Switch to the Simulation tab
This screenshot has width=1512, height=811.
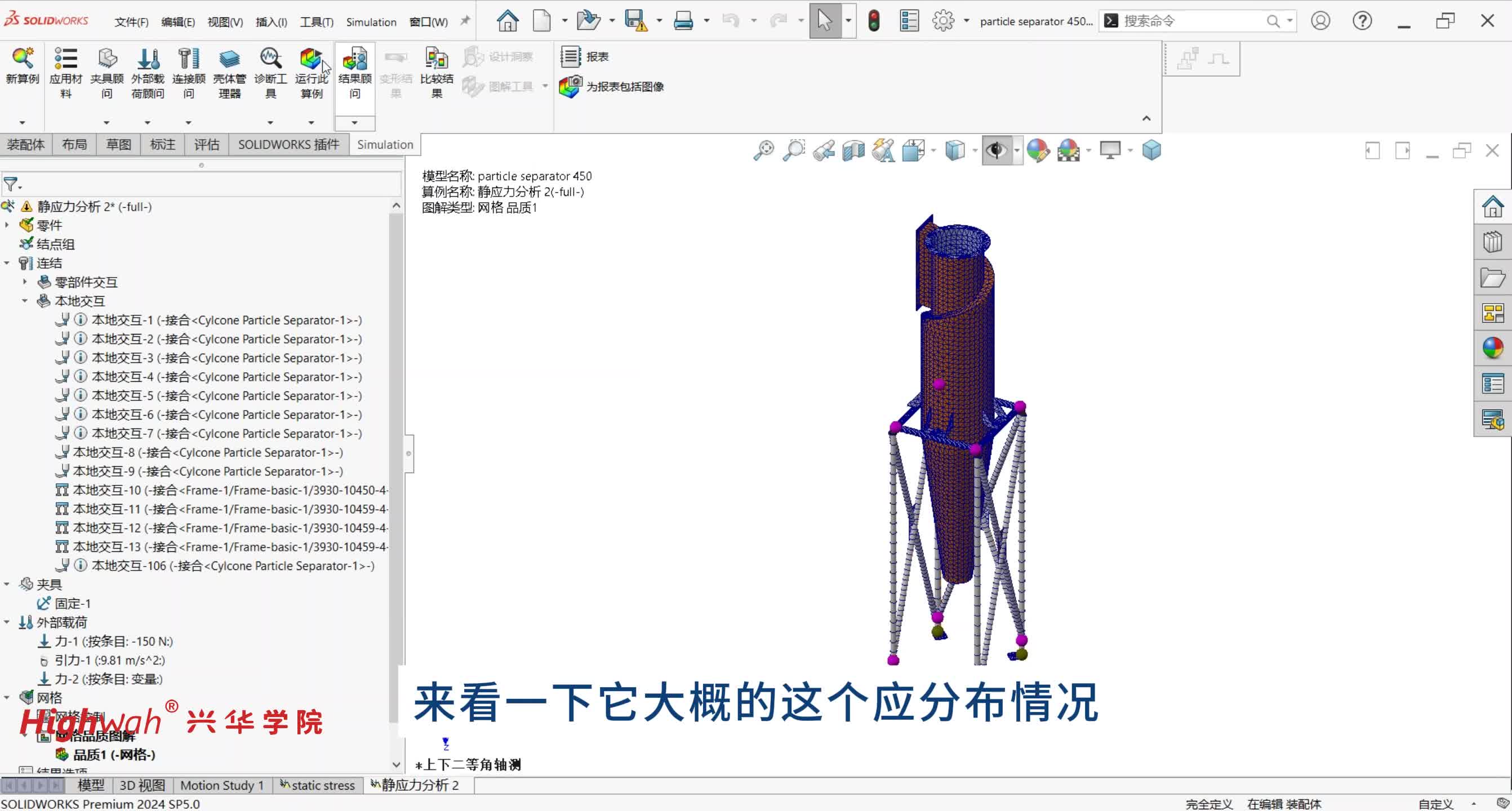pyautogui.click(x=384, y=144)
